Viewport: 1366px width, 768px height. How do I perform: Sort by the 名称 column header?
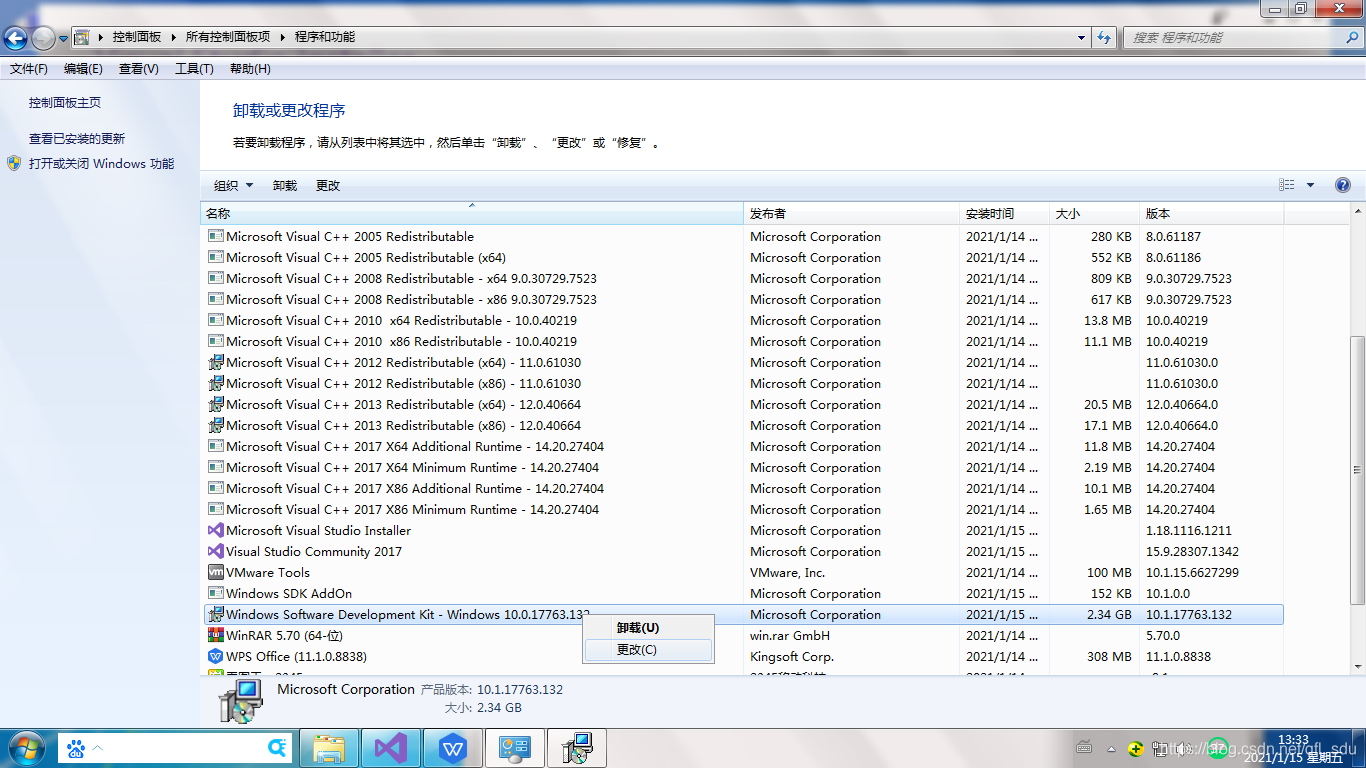tap(472, 214)
